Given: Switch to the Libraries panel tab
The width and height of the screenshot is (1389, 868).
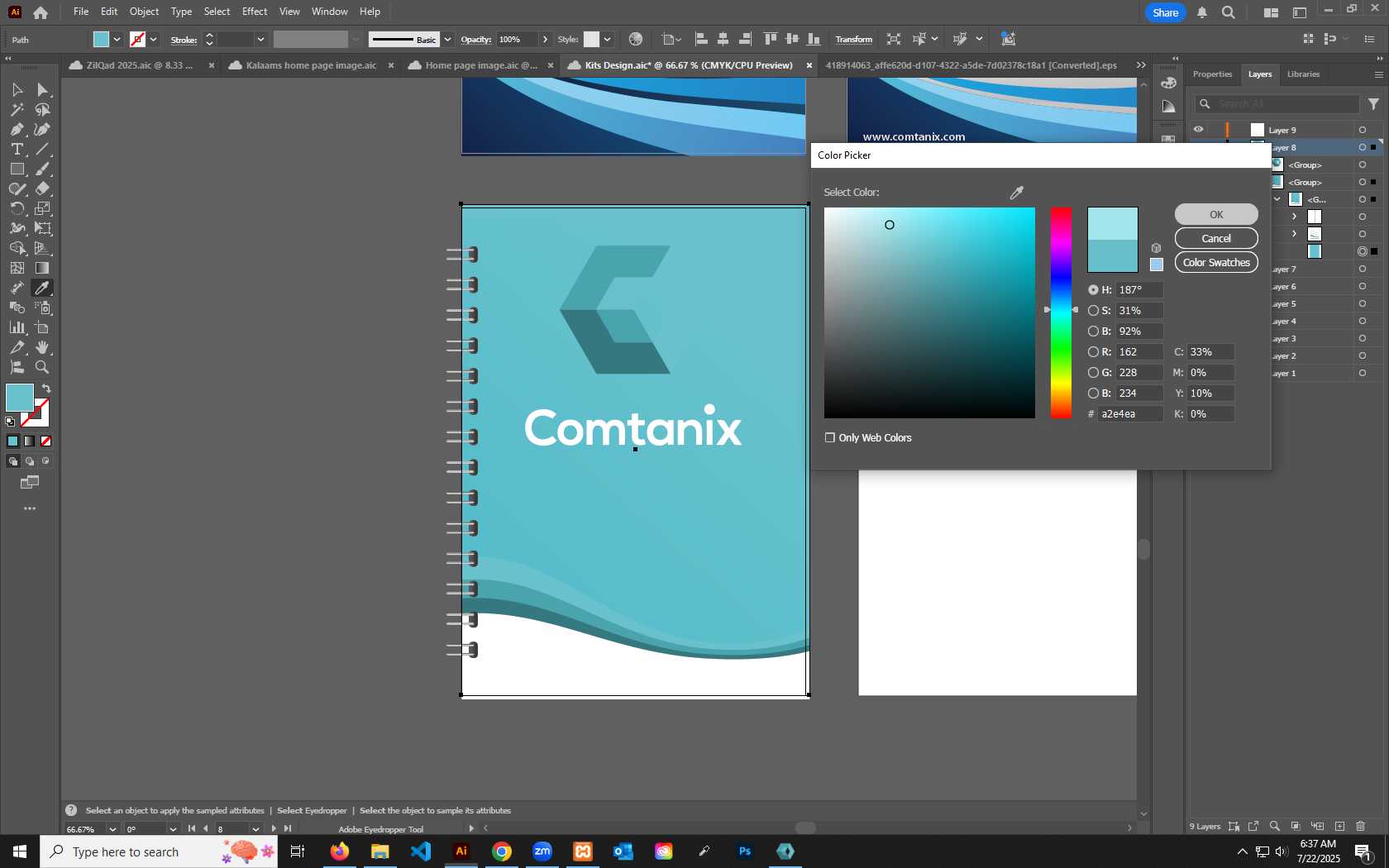Looking at the screenshot, I should click(1303, 74).
